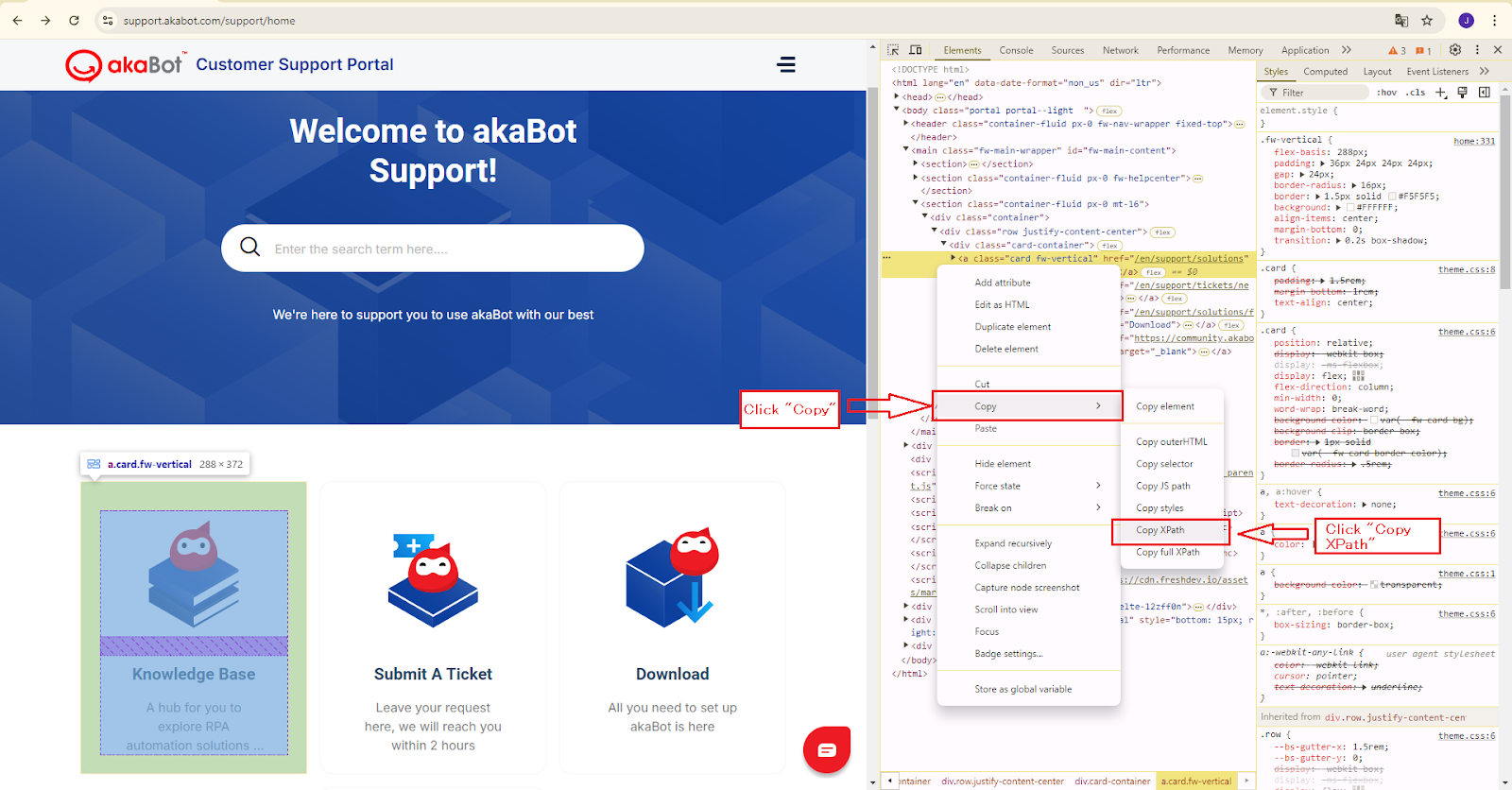1512x790 pixels.
Task: Click the browser back arrow
Action: [x=17, y=20]
